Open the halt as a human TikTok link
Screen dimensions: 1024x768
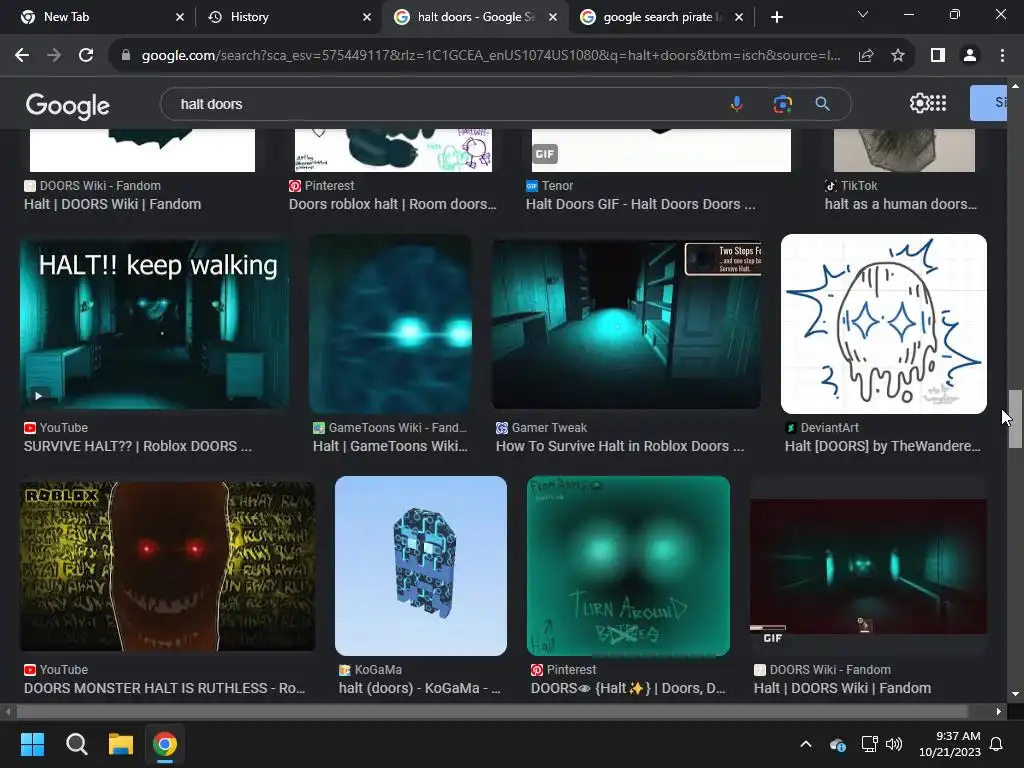pyautogui.click(x=901, y=204)
